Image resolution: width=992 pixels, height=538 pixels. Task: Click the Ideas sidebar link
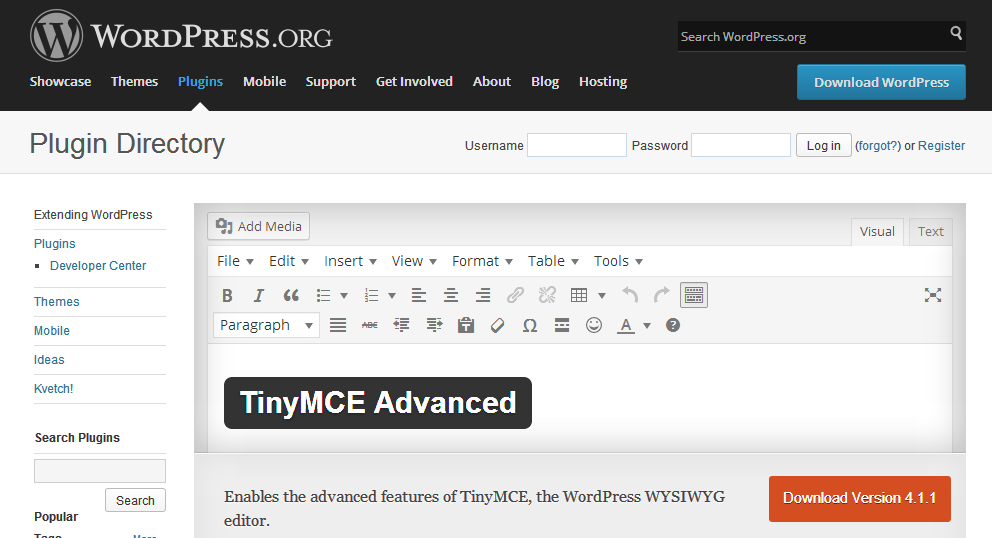[x=49, y=360]
